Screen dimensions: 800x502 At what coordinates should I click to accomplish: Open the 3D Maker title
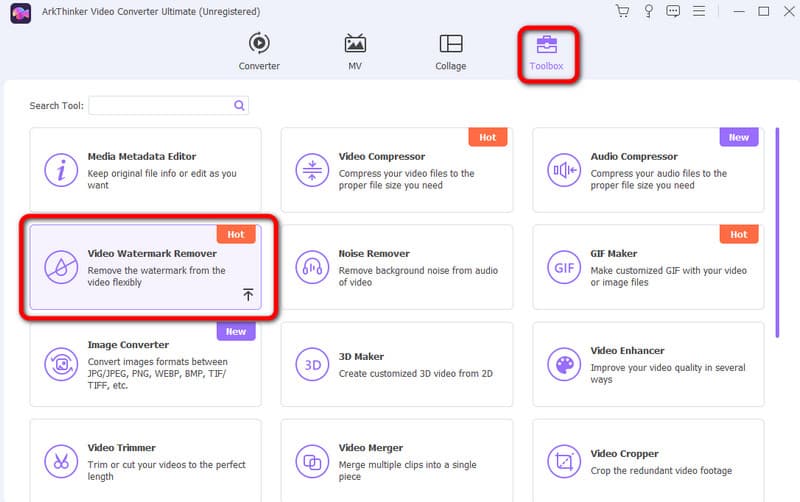tap(361, 357)
